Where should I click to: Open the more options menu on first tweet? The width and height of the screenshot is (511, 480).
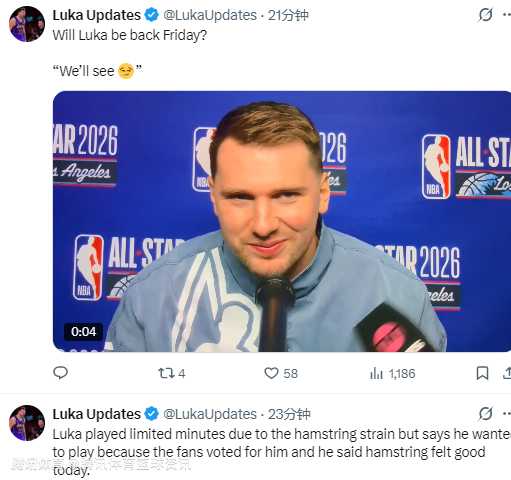click(x=507, y=15)
